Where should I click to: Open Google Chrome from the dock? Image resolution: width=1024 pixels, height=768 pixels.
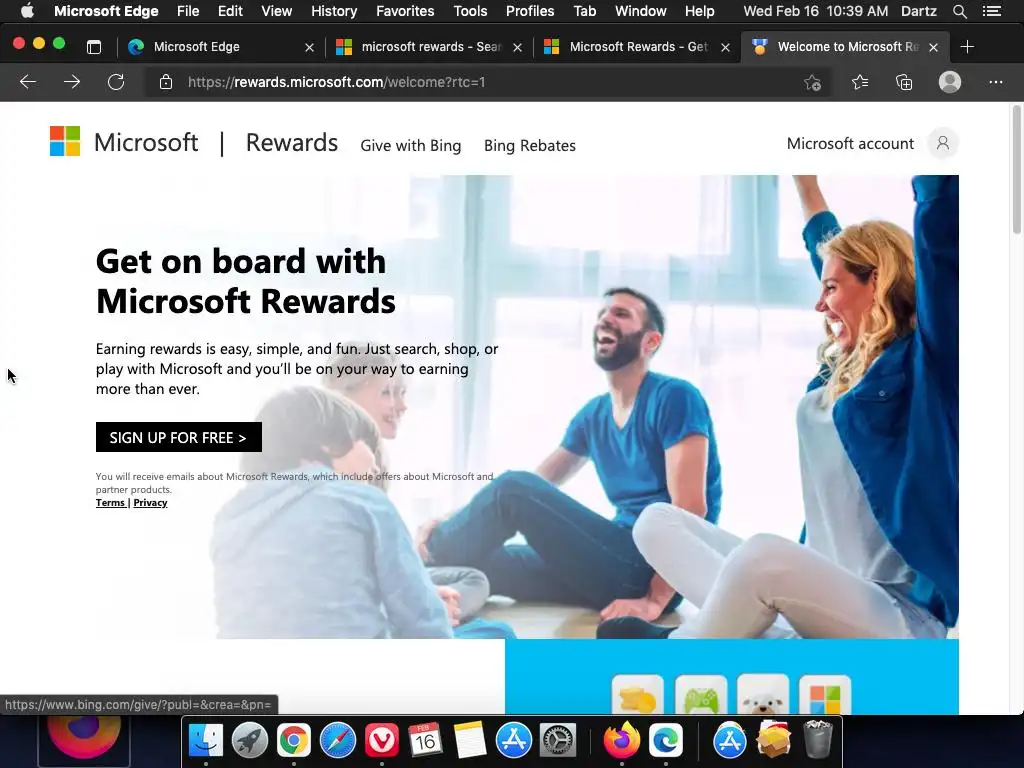[294, 740]
